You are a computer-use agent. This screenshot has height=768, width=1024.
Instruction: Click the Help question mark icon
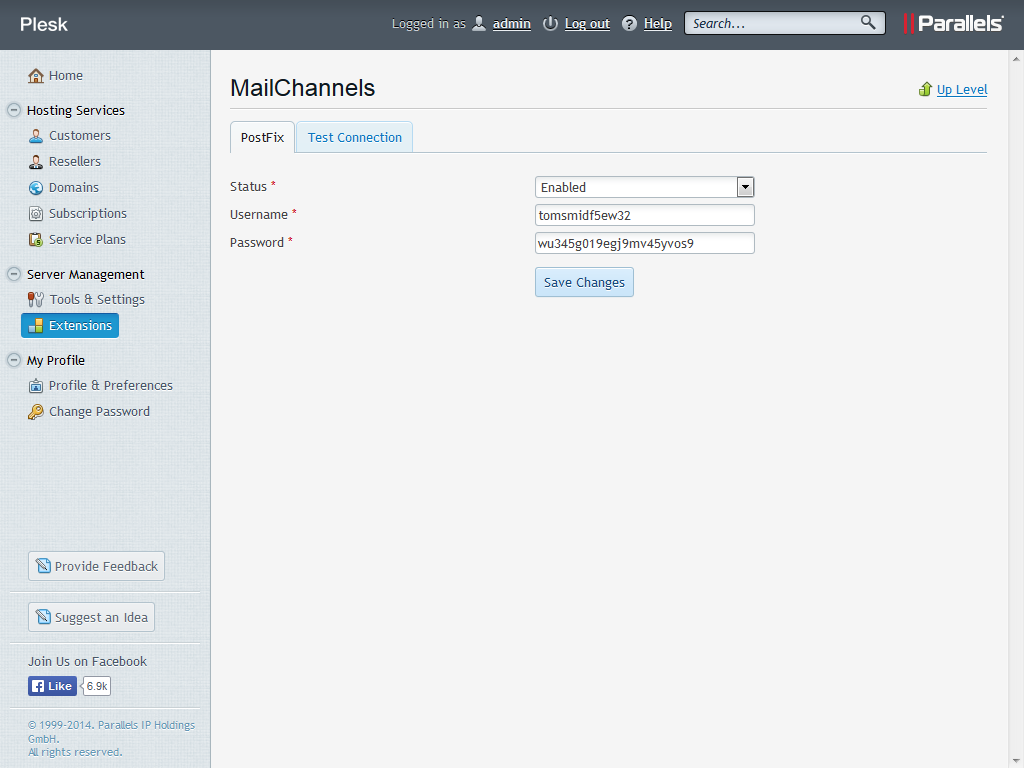click(629, 24)
